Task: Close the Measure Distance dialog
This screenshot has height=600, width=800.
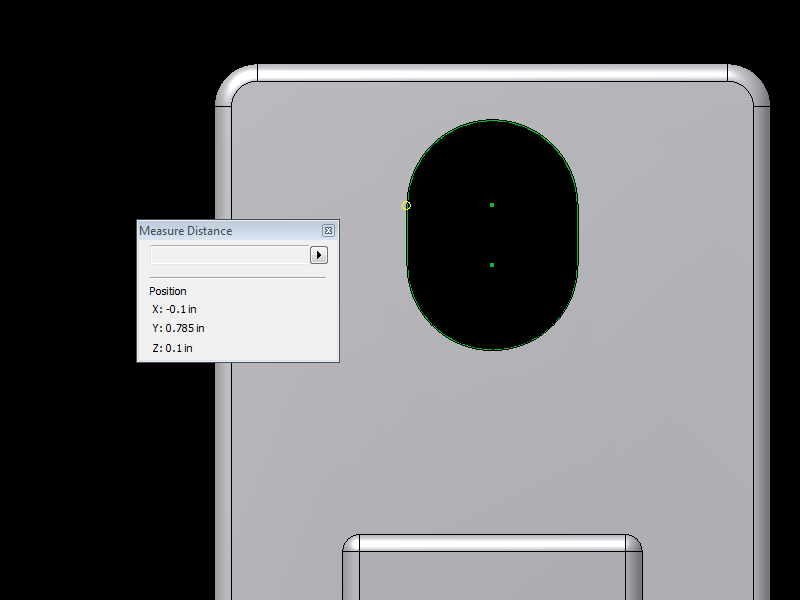Action: click(329, 231)
